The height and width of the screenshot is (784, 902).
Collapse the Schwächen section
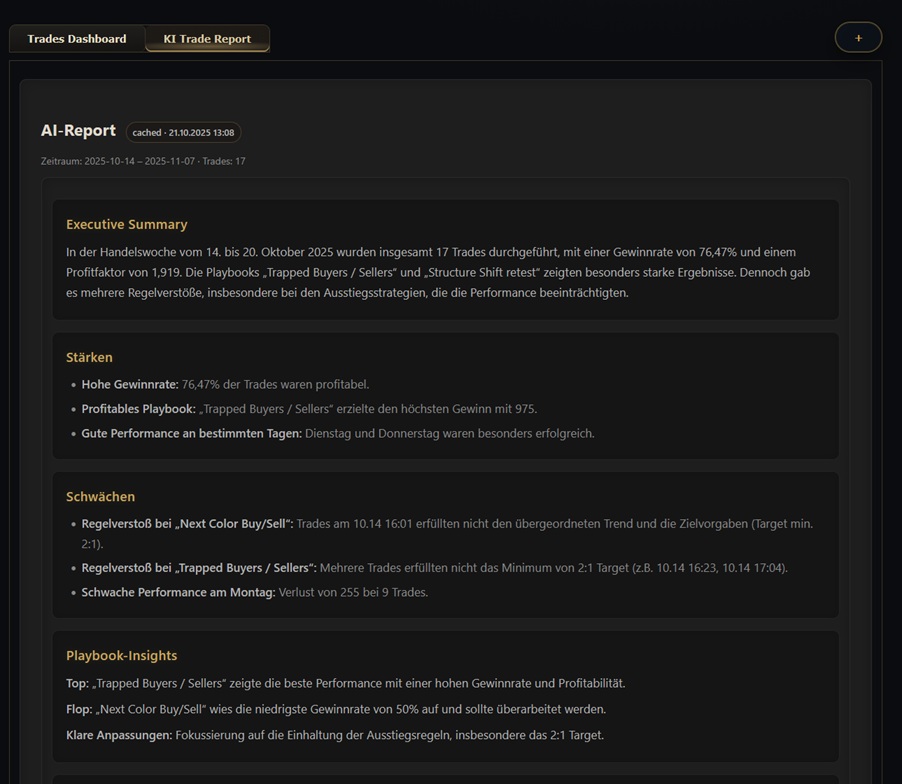click(x=101, y=496)
